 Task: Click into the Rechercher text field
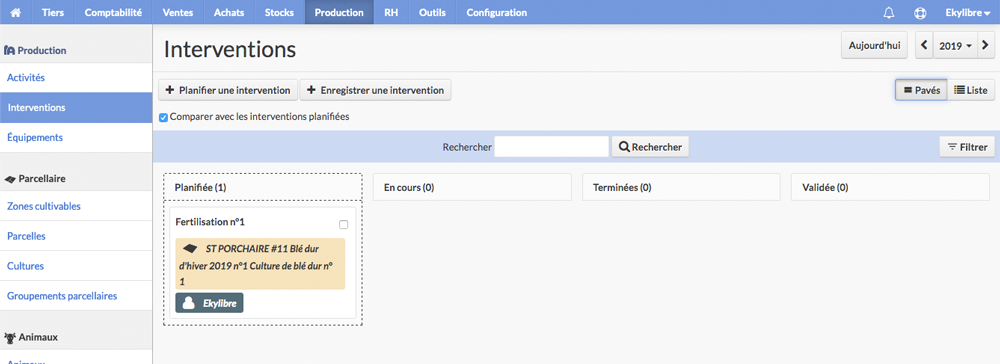tap(552, 147)
